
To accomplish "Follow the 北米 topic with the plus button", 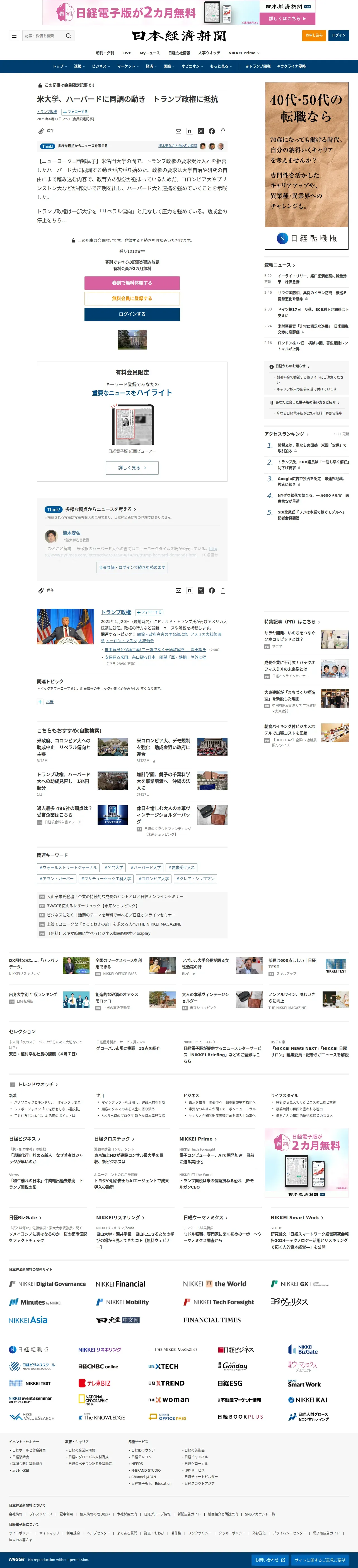I will (x=40, y=701).
